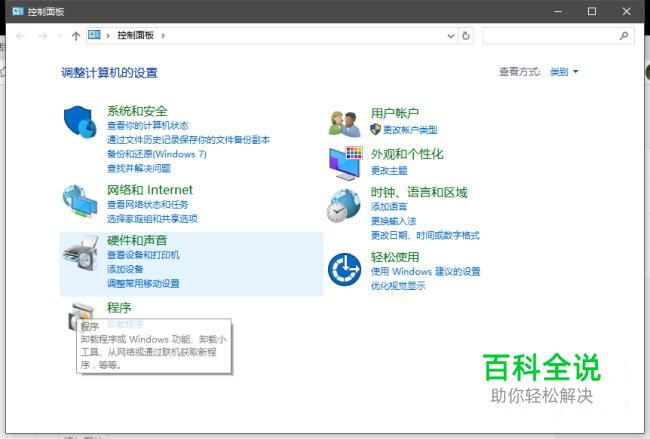Open the Clock, Language and Region icon
The width and height of the screenshot is (650, 439).
pyautogui.click(x=344, y=206)
